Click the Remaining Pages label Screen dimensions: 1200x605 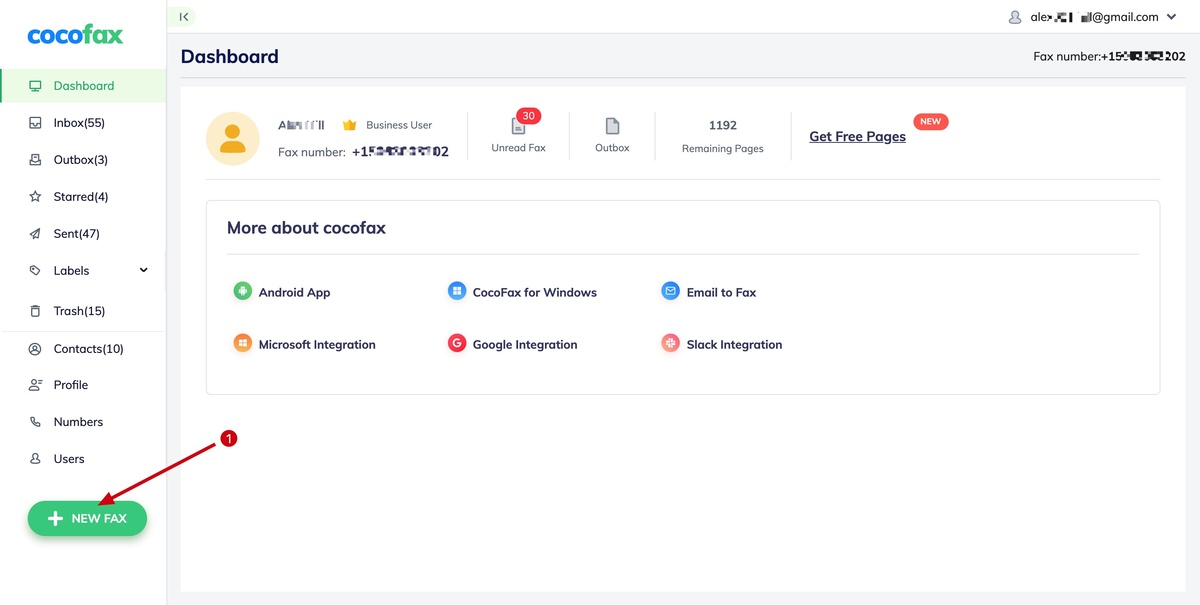[722, 149]
